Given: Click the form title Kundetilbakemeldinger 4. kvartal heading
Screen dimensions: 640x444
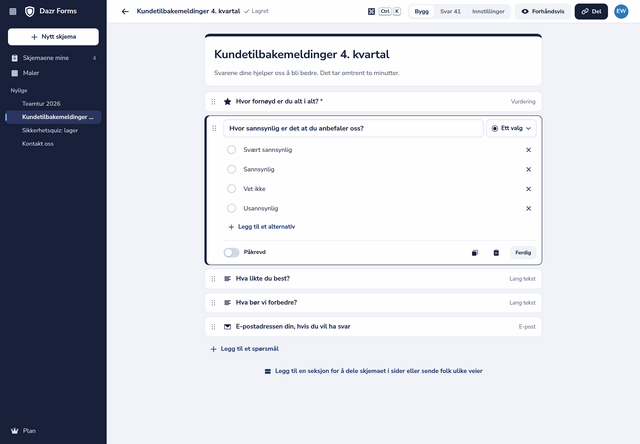Looking at the screenshot, I should pos(302,54).
